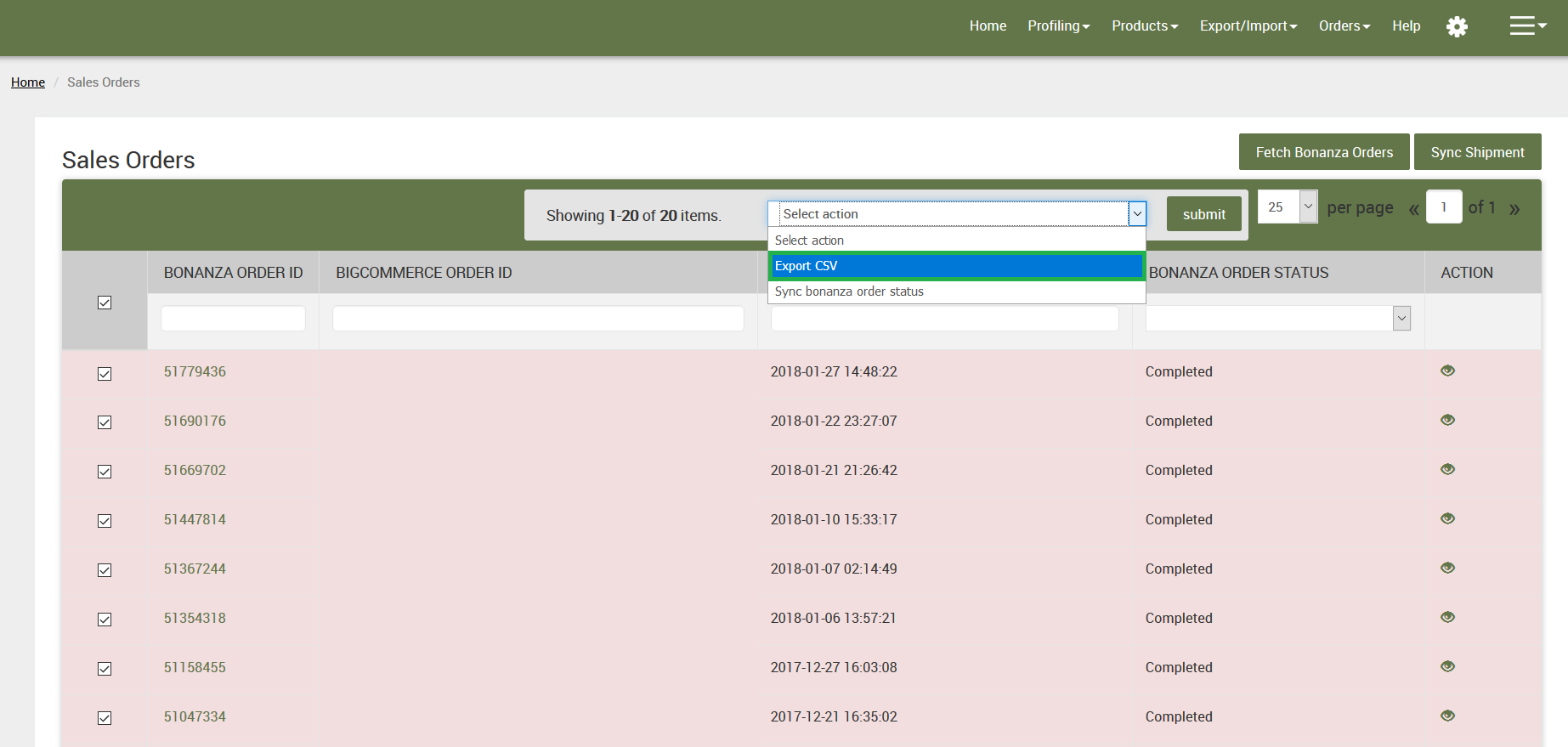Screen dimensions: 1568x747
Task: Go to next page with » arrow
Action: pyautogui.click(x=1514, y=209)
